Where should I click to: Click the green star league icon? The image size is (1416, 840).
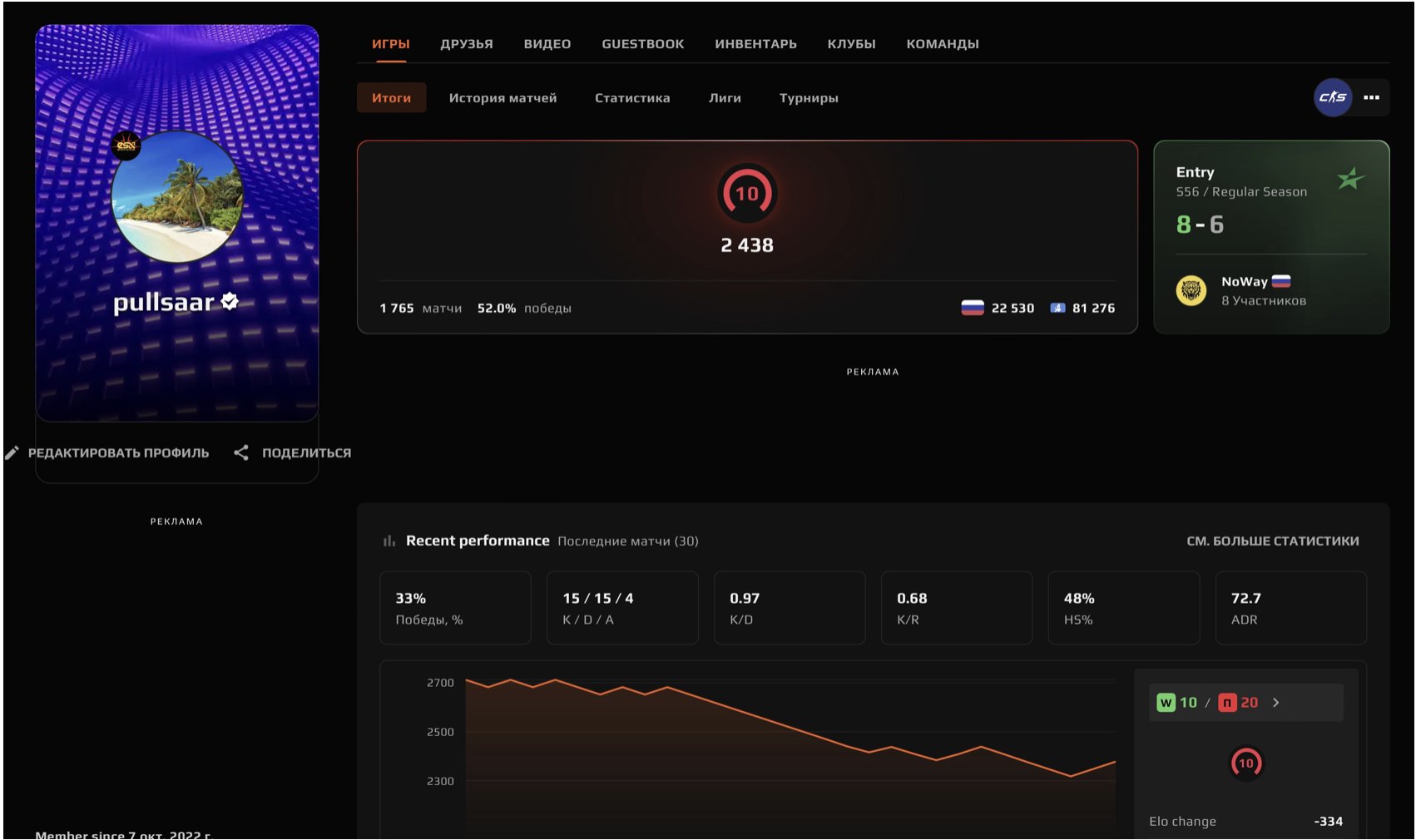pyautogui.click(x=1350, y=179)
